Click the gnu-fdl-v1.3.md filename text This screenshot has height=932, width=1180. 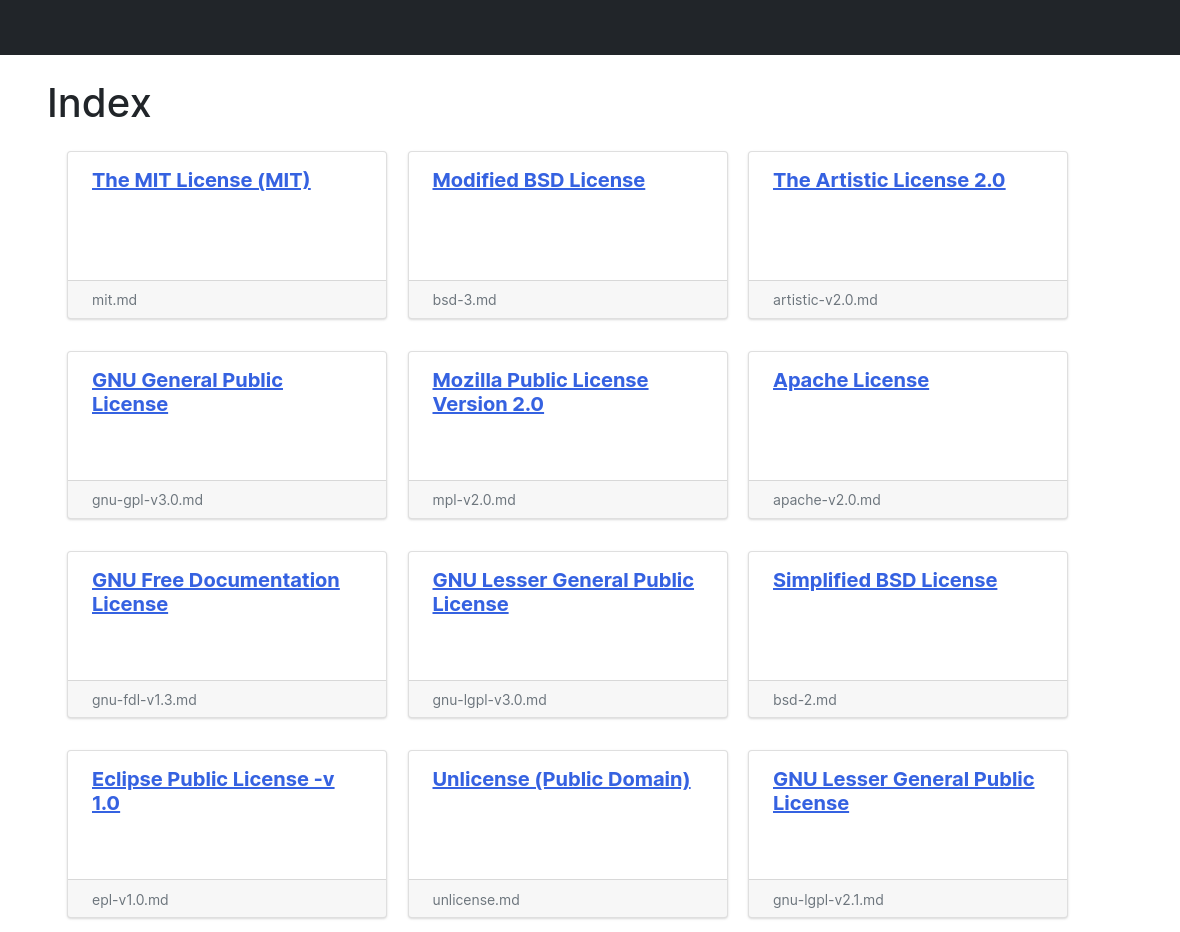(x=144, y=700)
